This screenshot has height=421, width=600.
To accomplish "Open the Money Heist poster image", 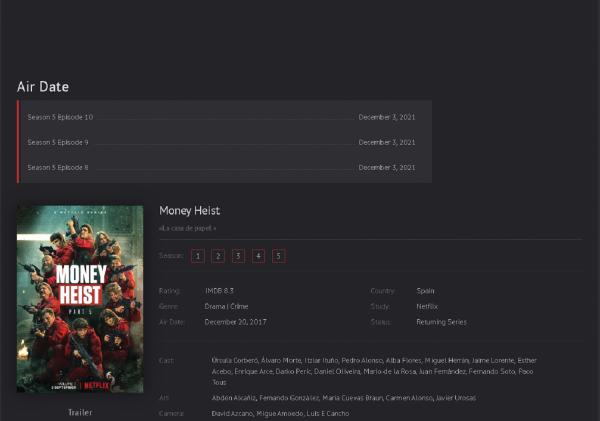I will coord(80,299).
